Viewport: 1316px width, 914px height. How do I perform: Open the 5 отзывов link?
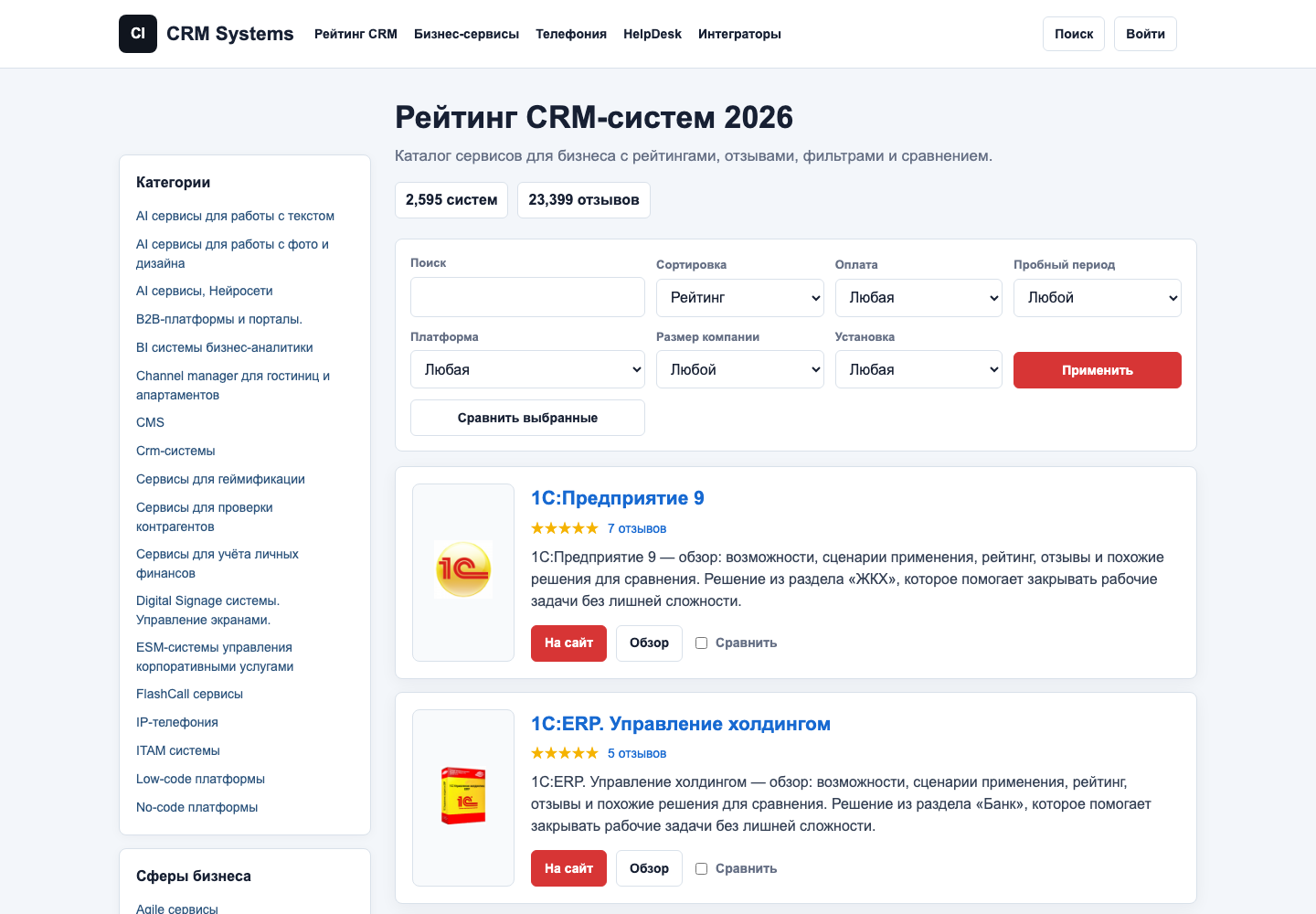(637, 753)
